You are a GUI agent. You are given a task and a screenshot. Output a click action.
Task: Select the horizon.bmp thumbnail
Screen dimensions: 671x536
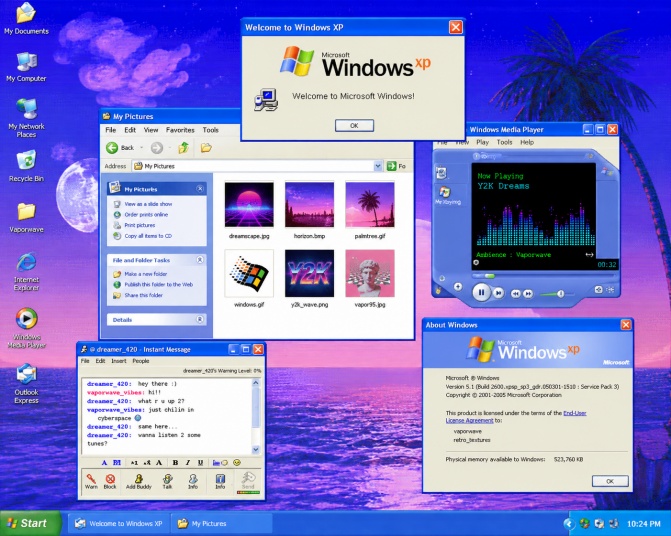(x=309, y=205)
